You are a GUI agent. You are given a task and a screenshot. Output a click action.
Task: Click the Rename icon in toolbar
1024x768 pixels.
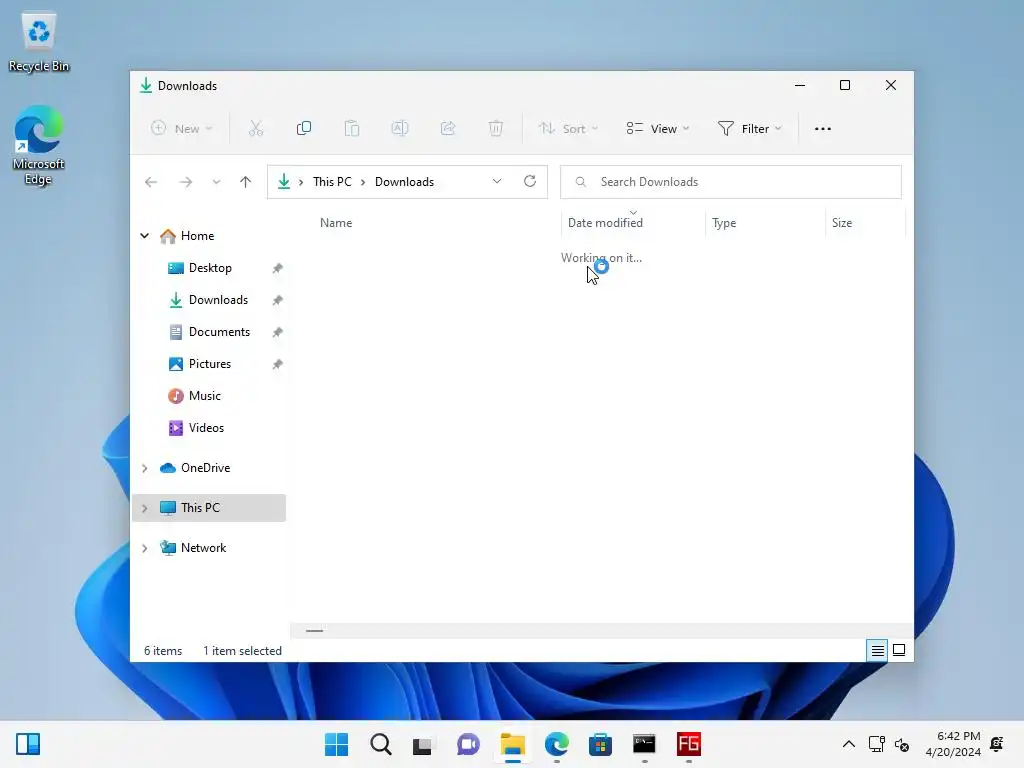[400, 129]
